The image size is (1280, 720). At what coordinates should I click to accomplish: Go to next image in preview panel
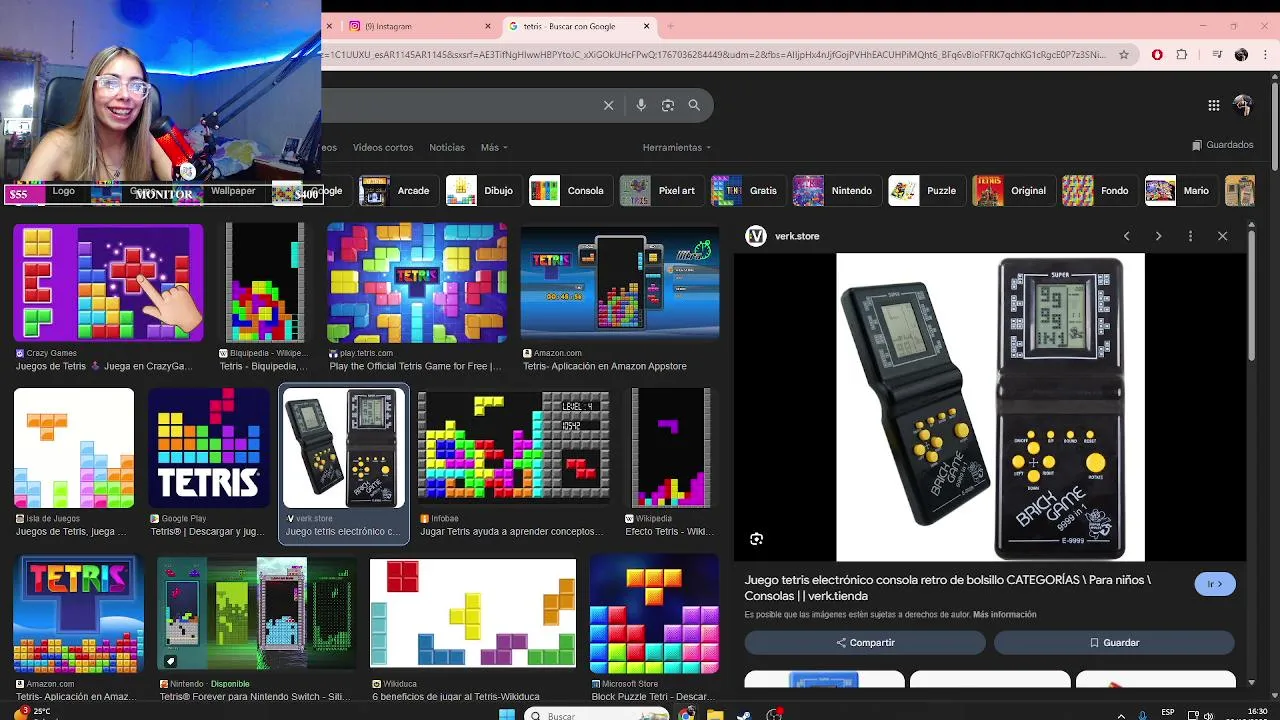[1158, 236]
